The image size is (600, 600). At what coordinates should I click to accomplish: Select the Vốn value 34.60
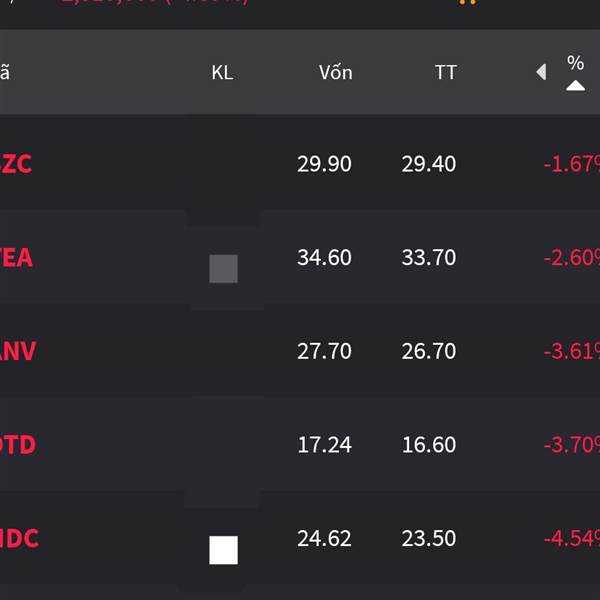(x=324, y=258)
